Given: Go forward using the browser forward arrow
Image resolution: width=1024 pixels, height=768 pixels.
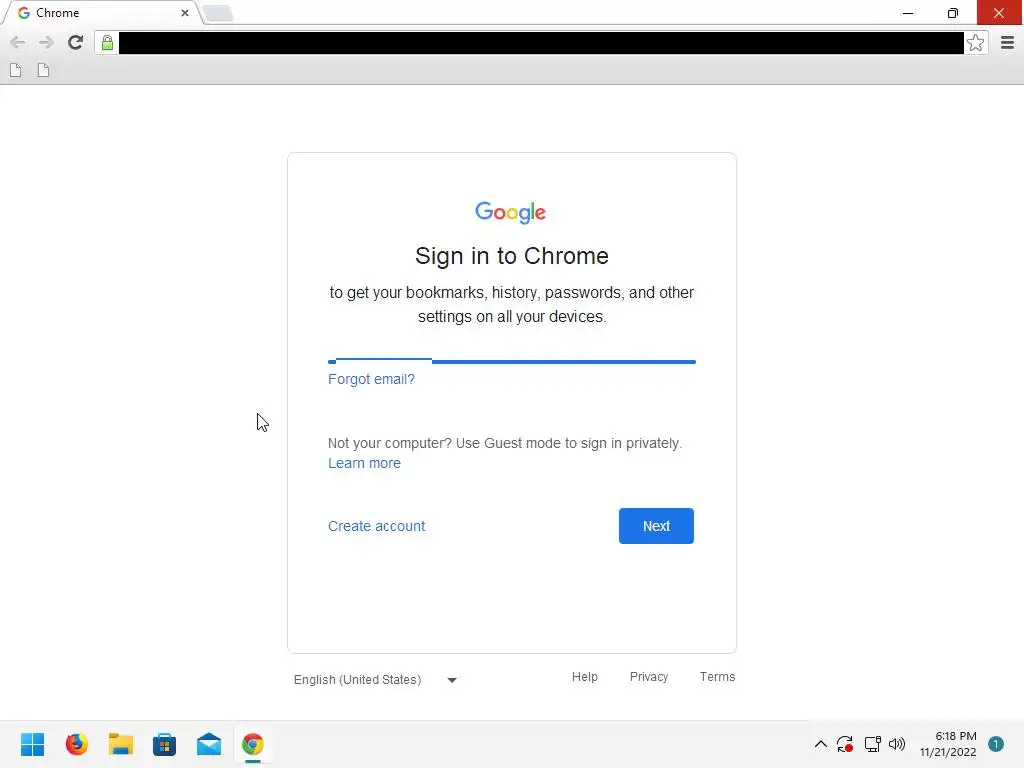Looking at the screenshot, I should (x=46, y=43).
